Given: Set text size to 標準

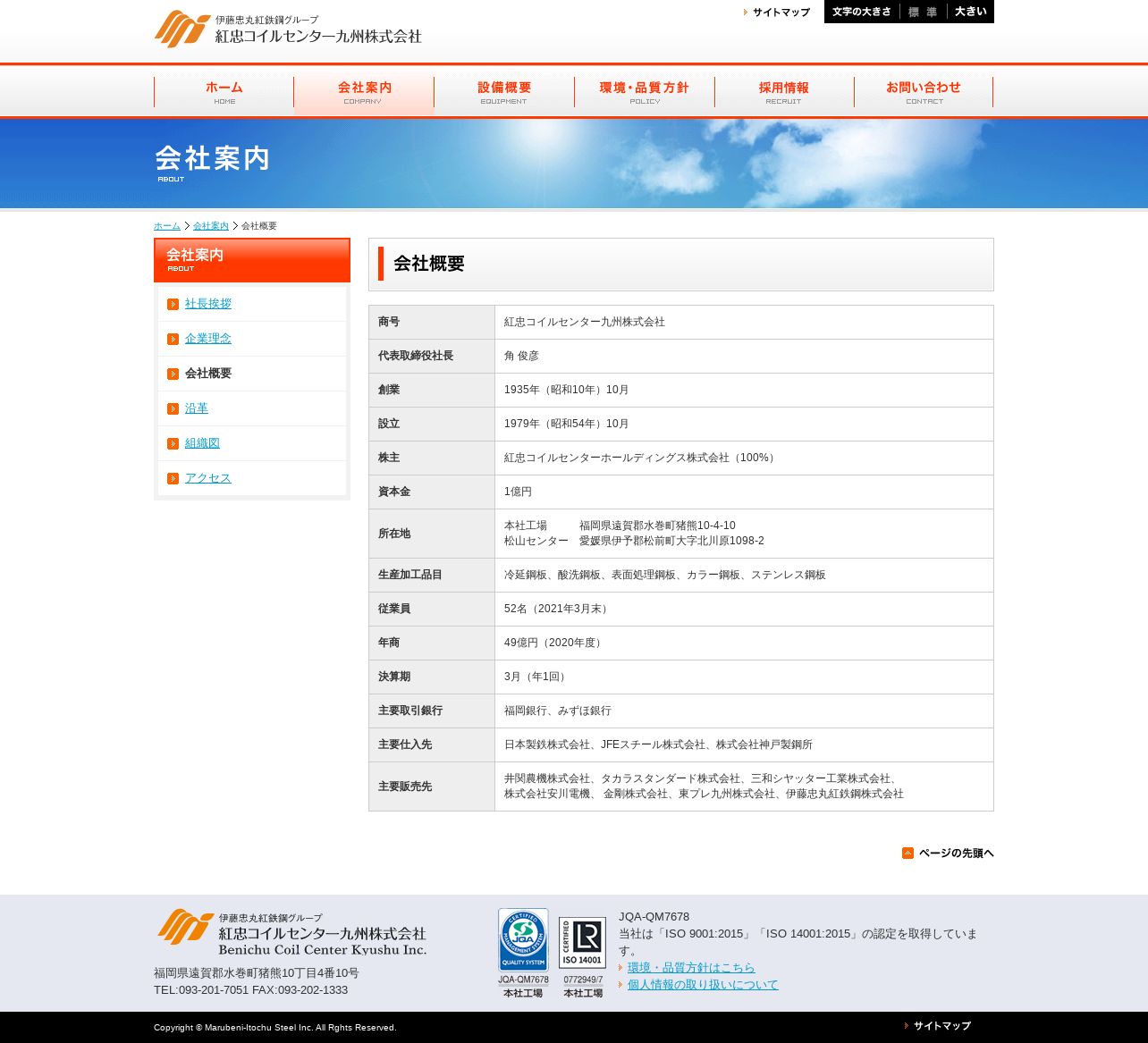Looking at the screenshot, I should [x=923, y=12].
